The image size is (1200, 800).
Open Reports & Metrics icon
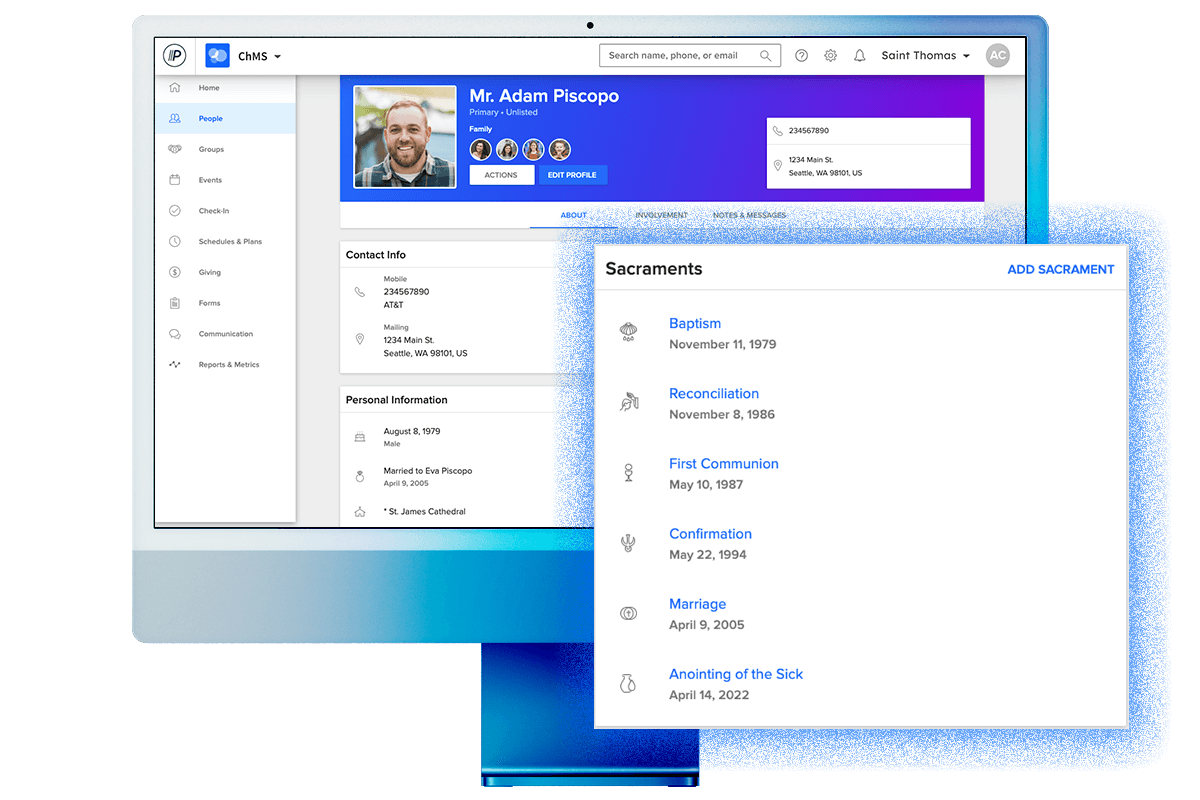point(175,365)
